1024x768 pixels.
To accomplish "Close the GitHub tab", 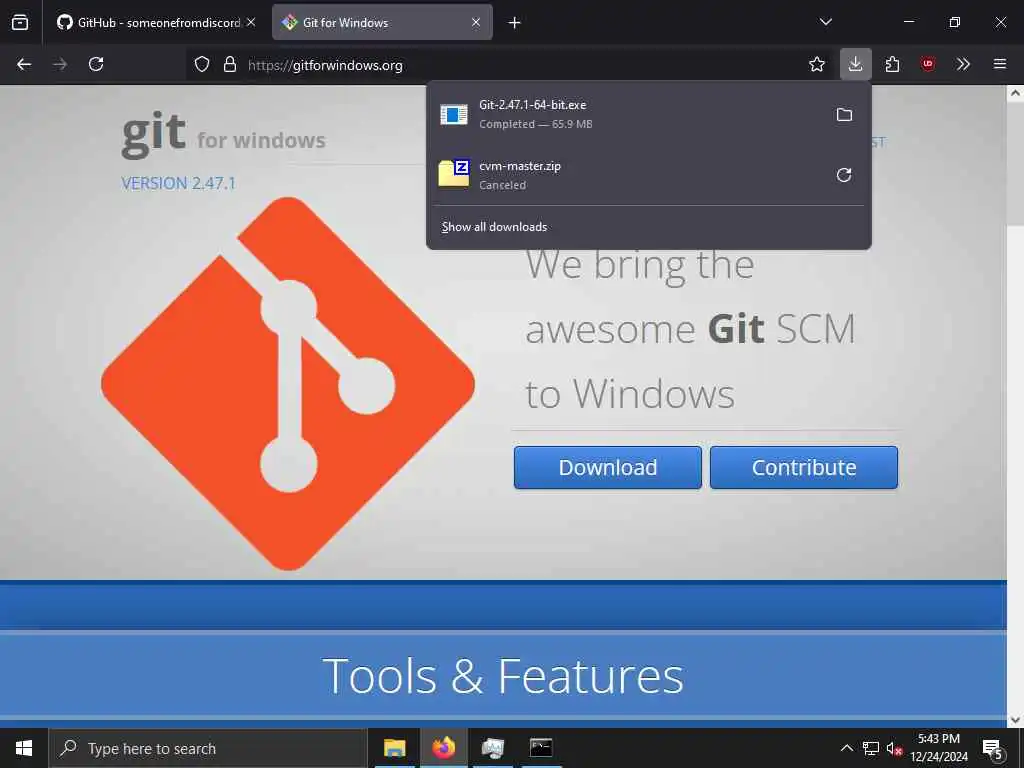I will click(251, 22).
